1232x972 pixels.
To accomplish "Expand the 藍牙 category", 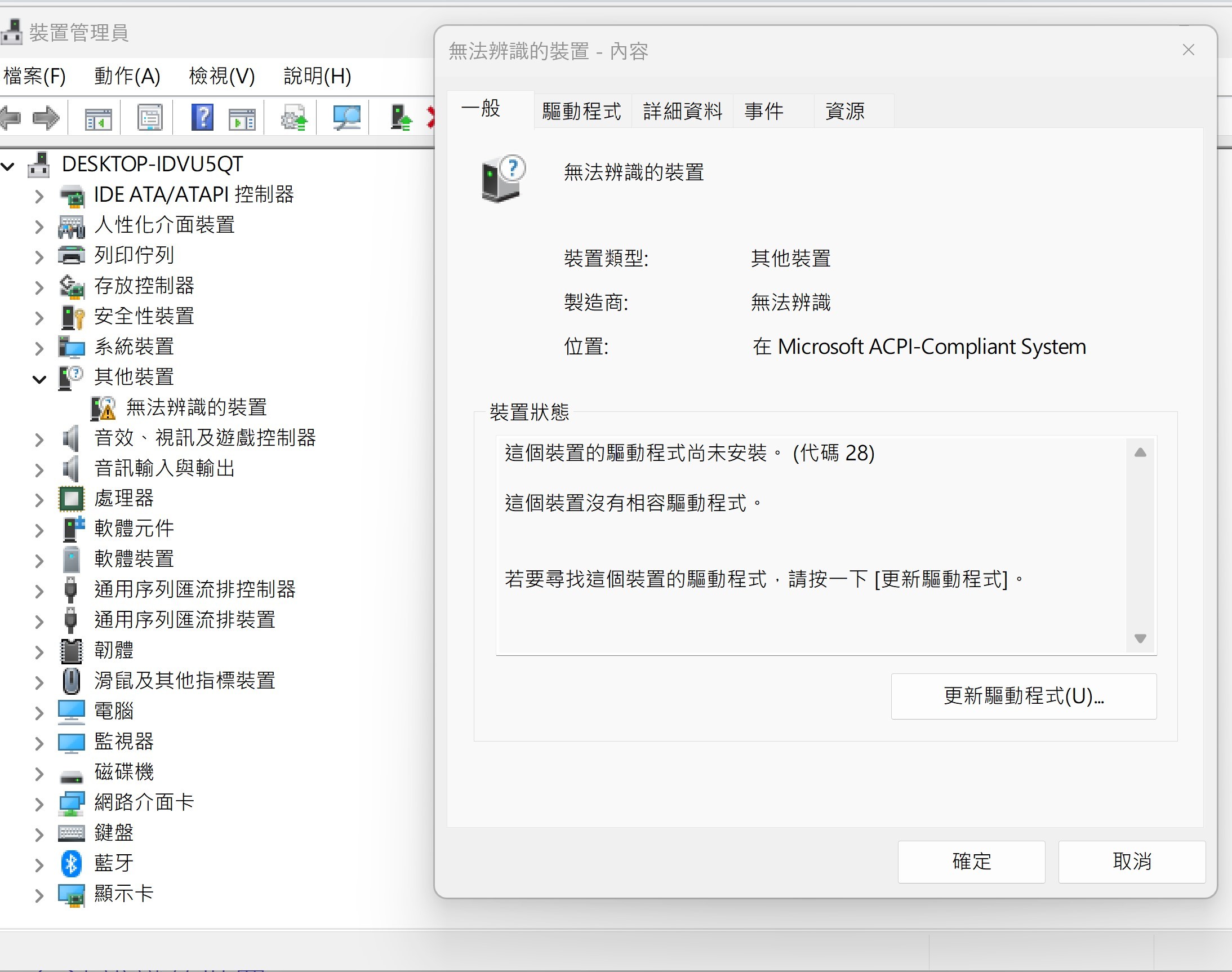I will (39, 865).
